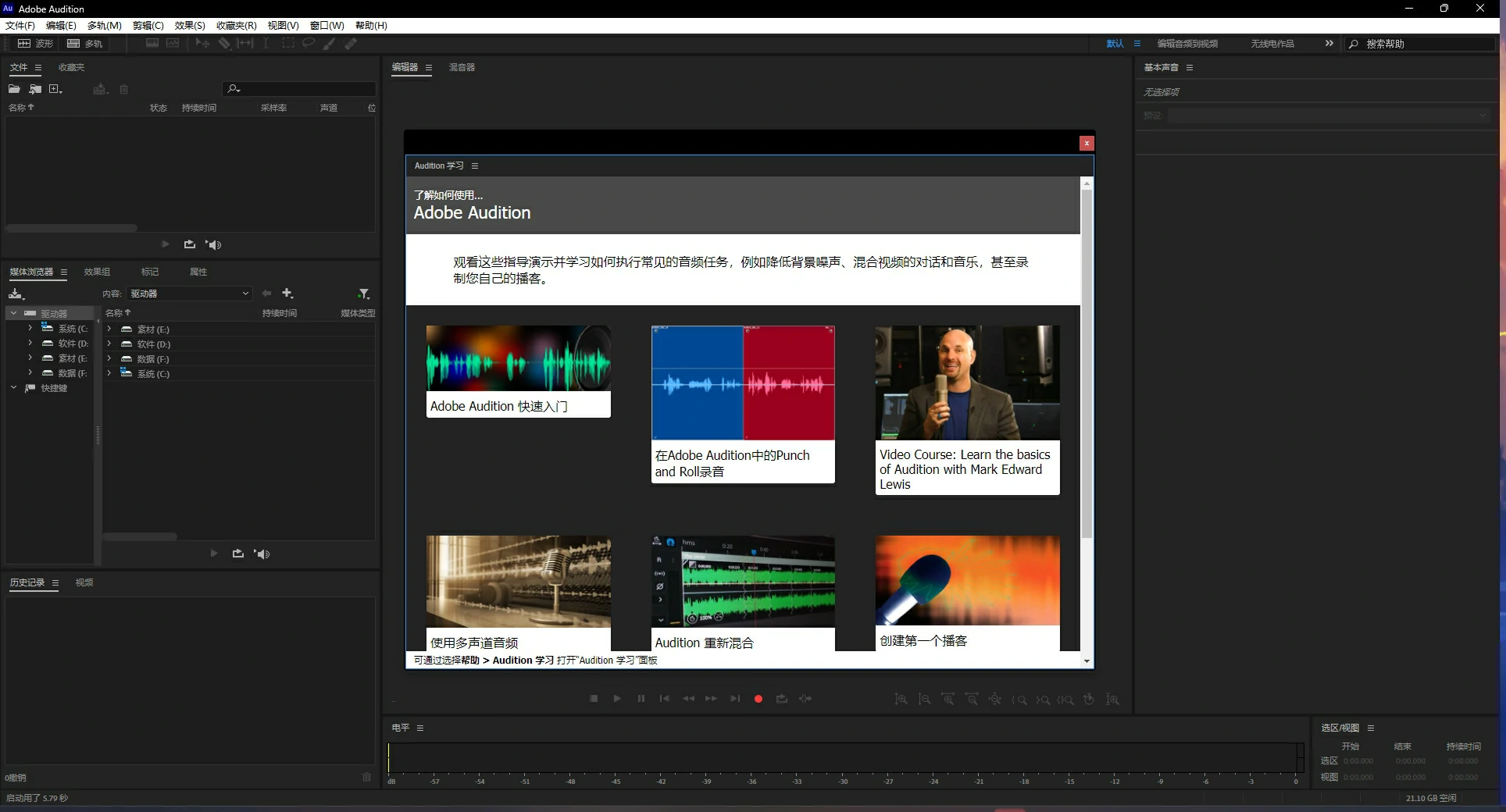Open the Punch and Roll录音 tutorial card

[x=743, y=404]
